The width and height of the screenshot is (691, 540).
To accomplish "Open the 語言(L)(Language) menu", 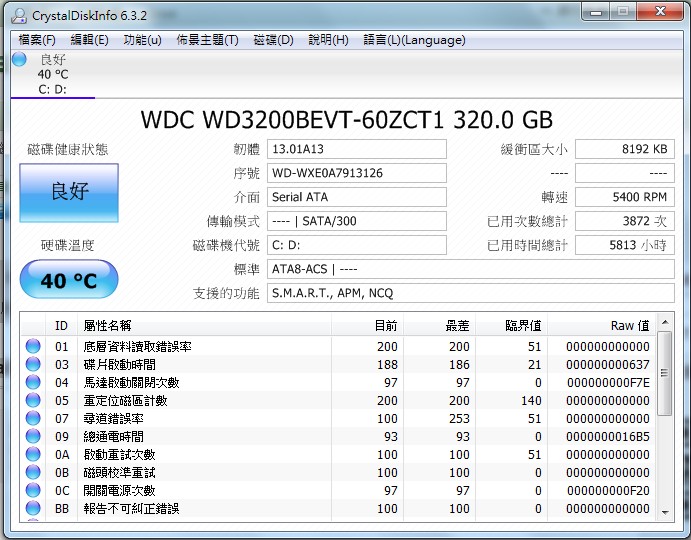I will [x=414, y=40].
